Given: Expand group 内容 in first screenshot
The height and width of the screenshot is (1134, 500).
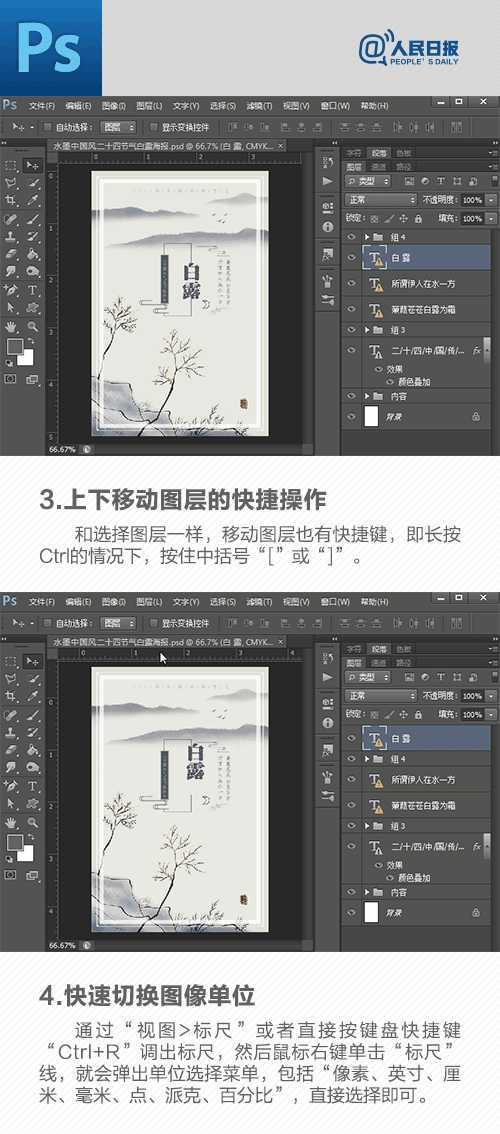Looking at the screenshot, I should pos(368,396).
